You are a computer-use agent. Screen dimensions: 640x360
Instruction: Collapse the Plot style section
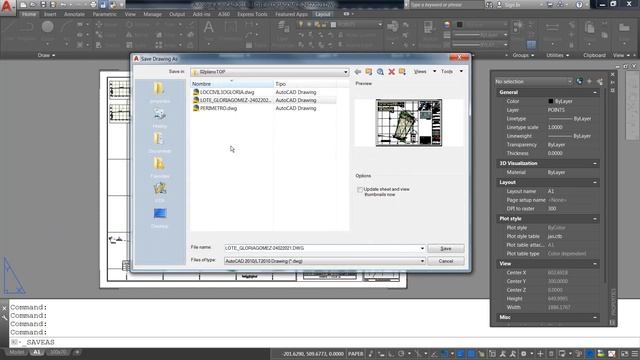point(595,219)
